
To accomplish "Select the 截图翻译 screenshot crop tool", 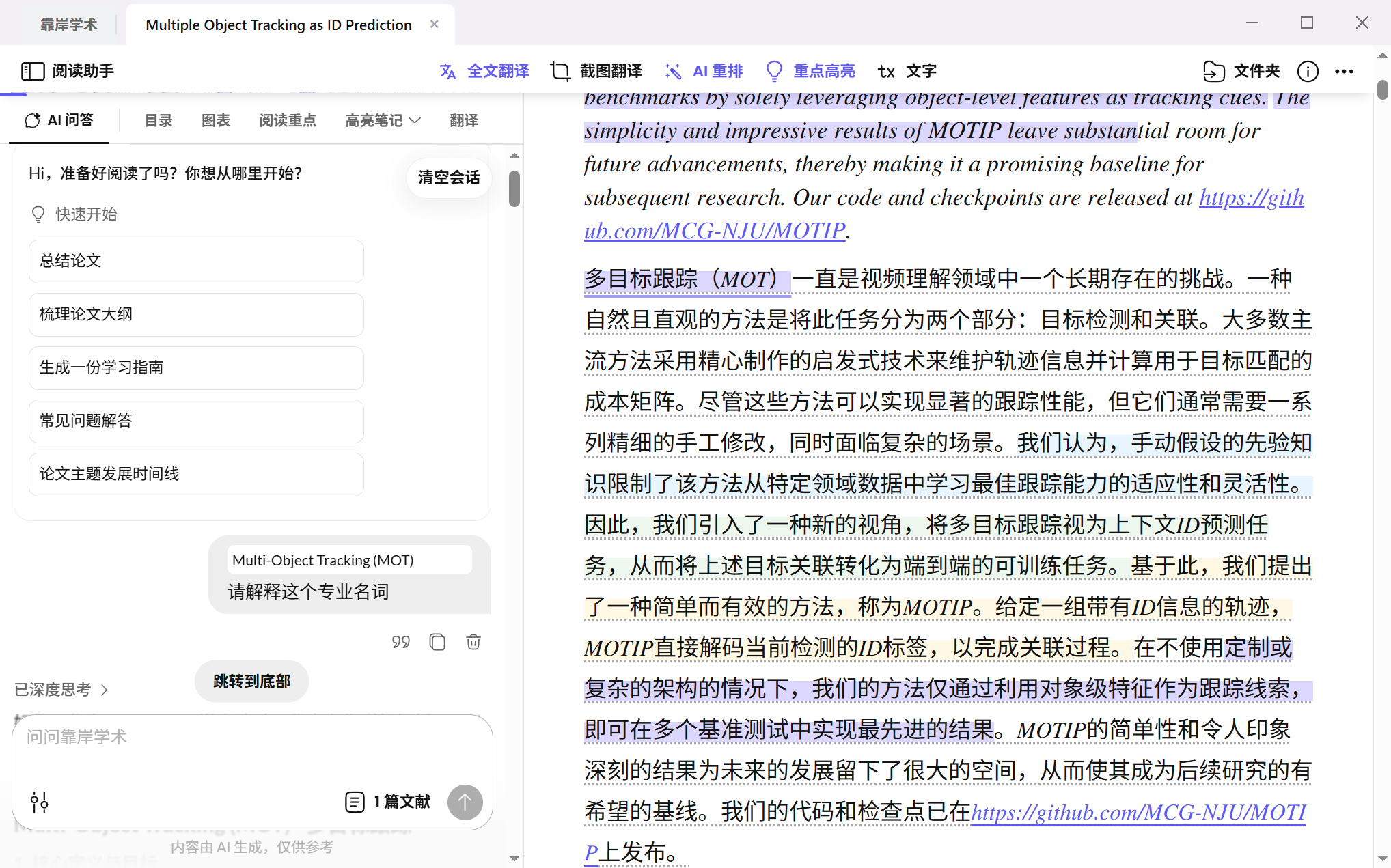I will [x=560, y=71].
